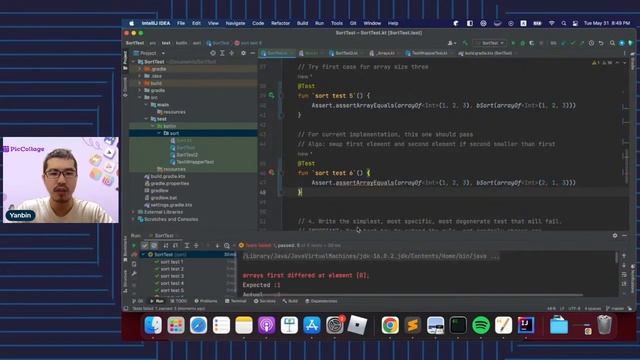Viewport: 640px width, 360px height.
Task: Click Sort by Duration icon in Run toolbar
Action: click(x=175, y=246)
